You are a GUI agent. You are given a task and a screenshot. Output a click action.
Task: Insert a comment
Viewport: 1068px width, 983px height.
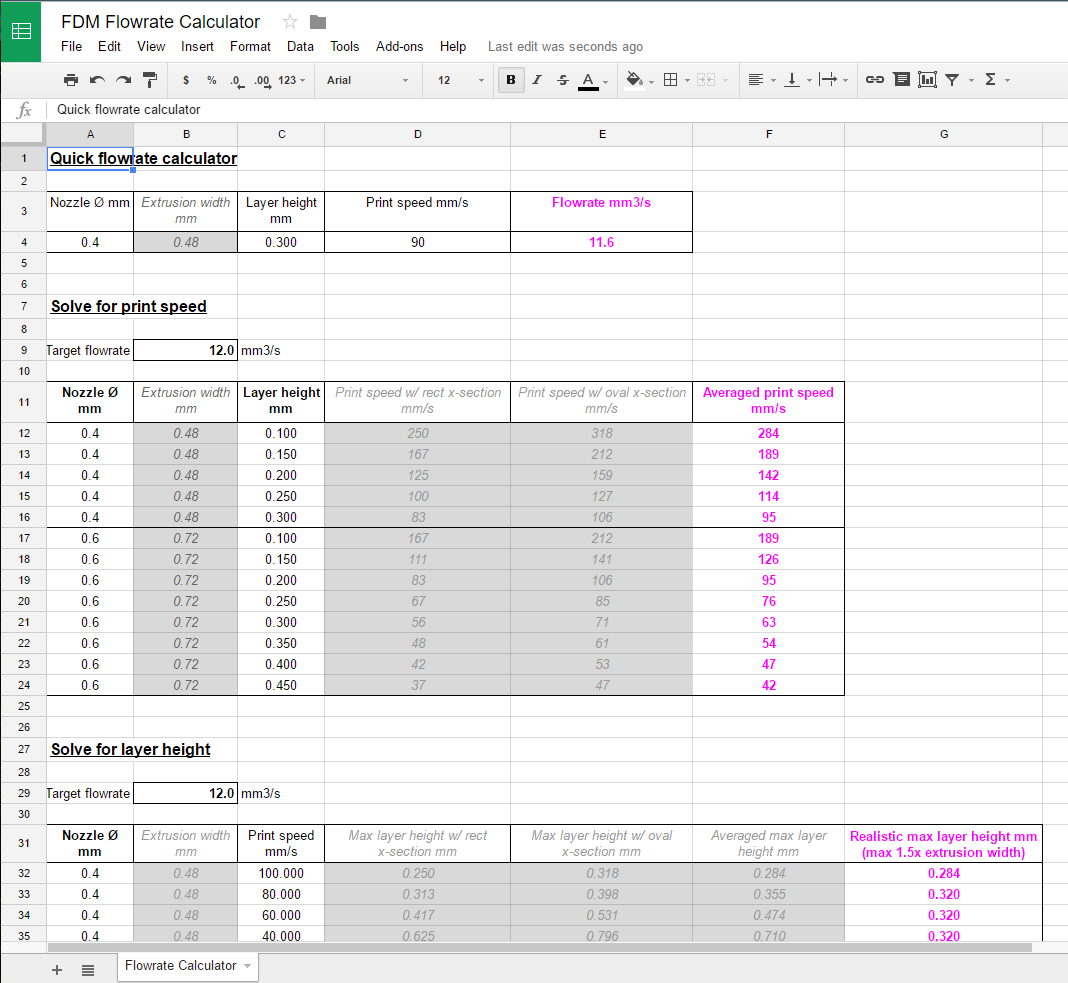click(x=901, y=80)
